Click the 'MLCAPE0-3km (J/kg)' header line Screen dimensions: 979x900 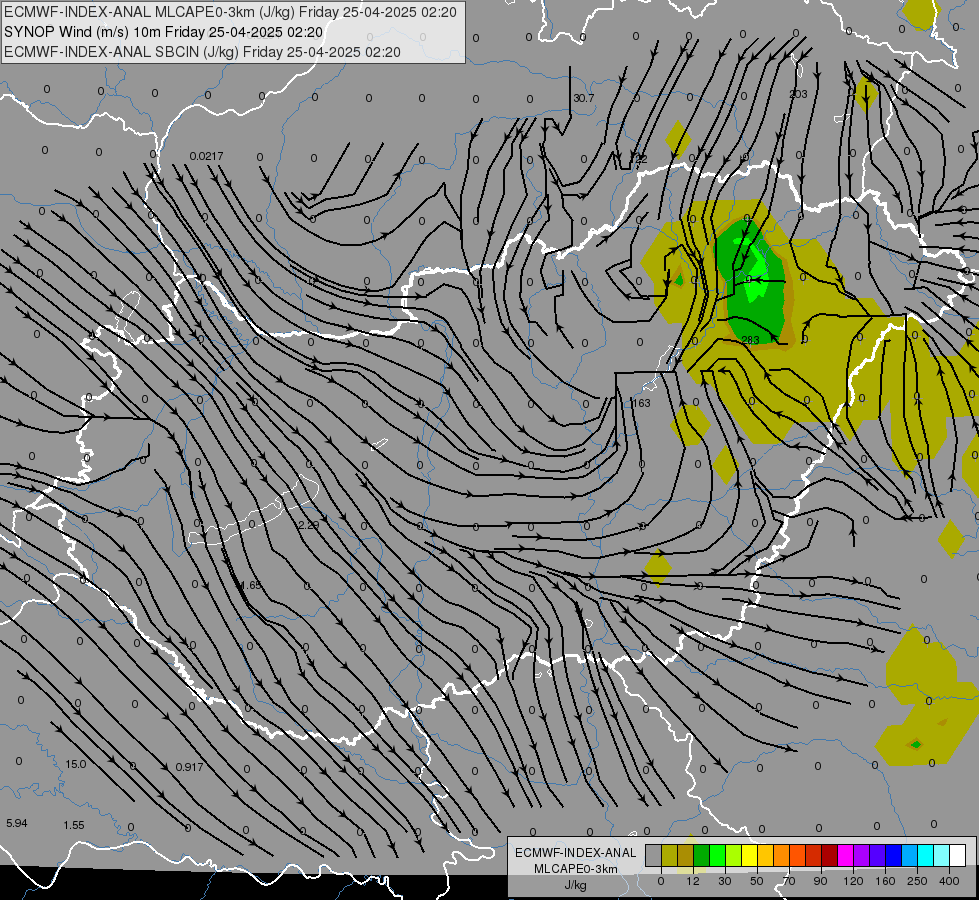[x=230, y=12]
